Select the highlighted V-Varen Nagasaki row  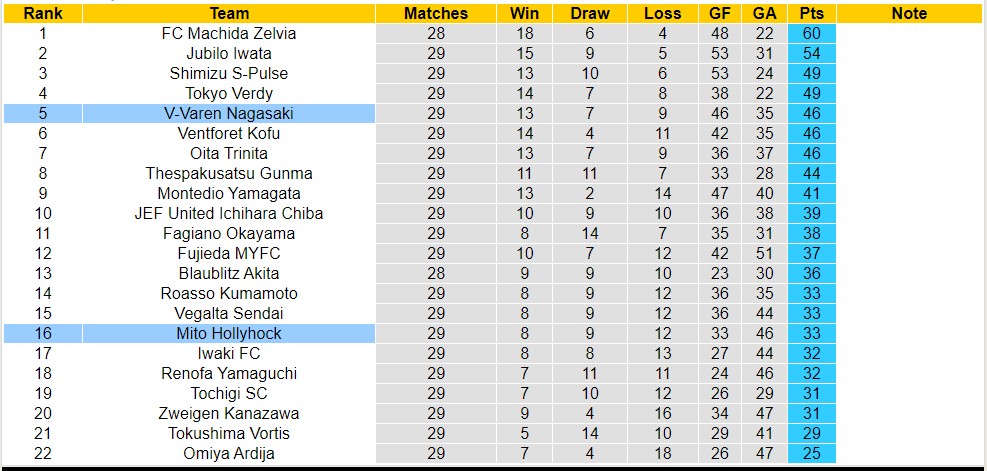pos(229,113)
